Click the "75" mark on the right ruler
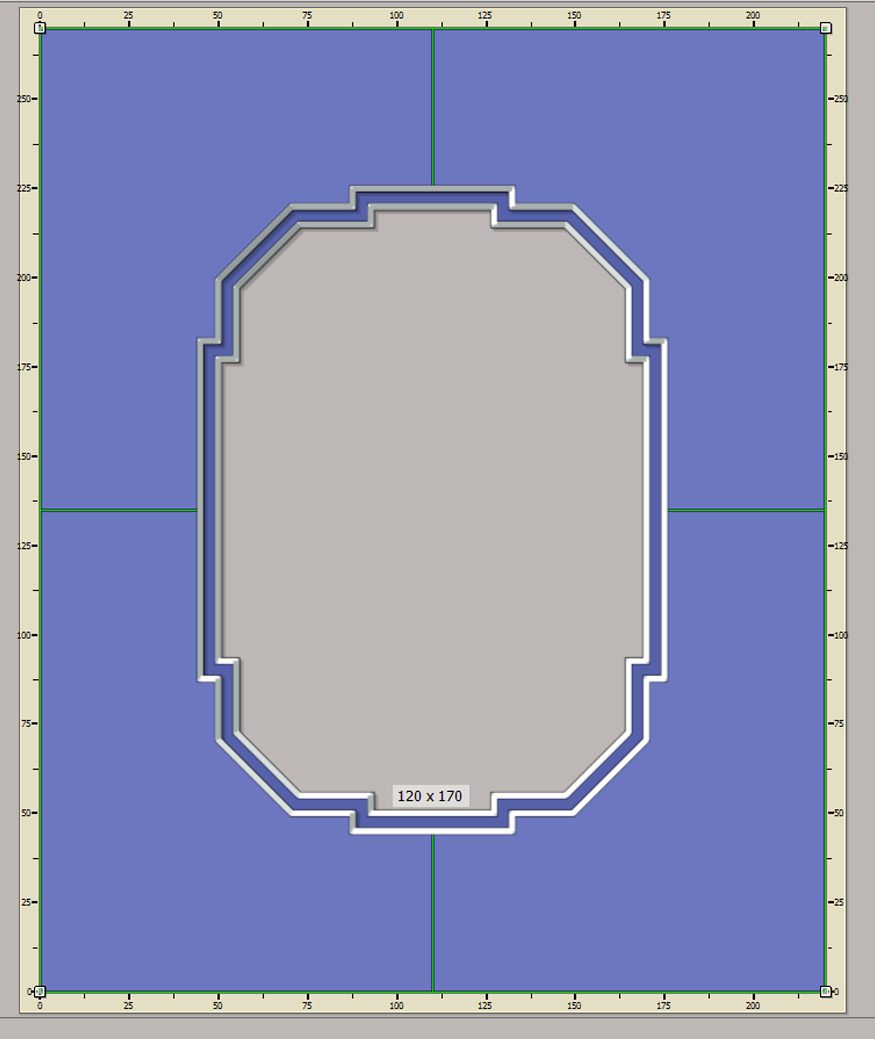The width and height of the screenshot is (875, 1039). [839, 724]
